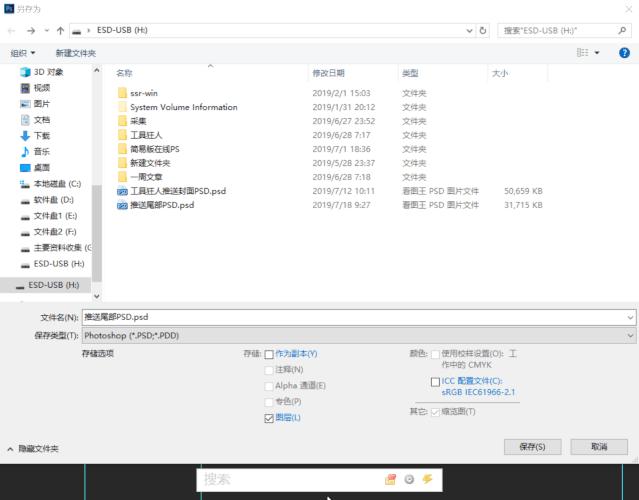Open the 文件名 dropdown arrow
This screenshot has width=639, height=500.
[630, 317]
